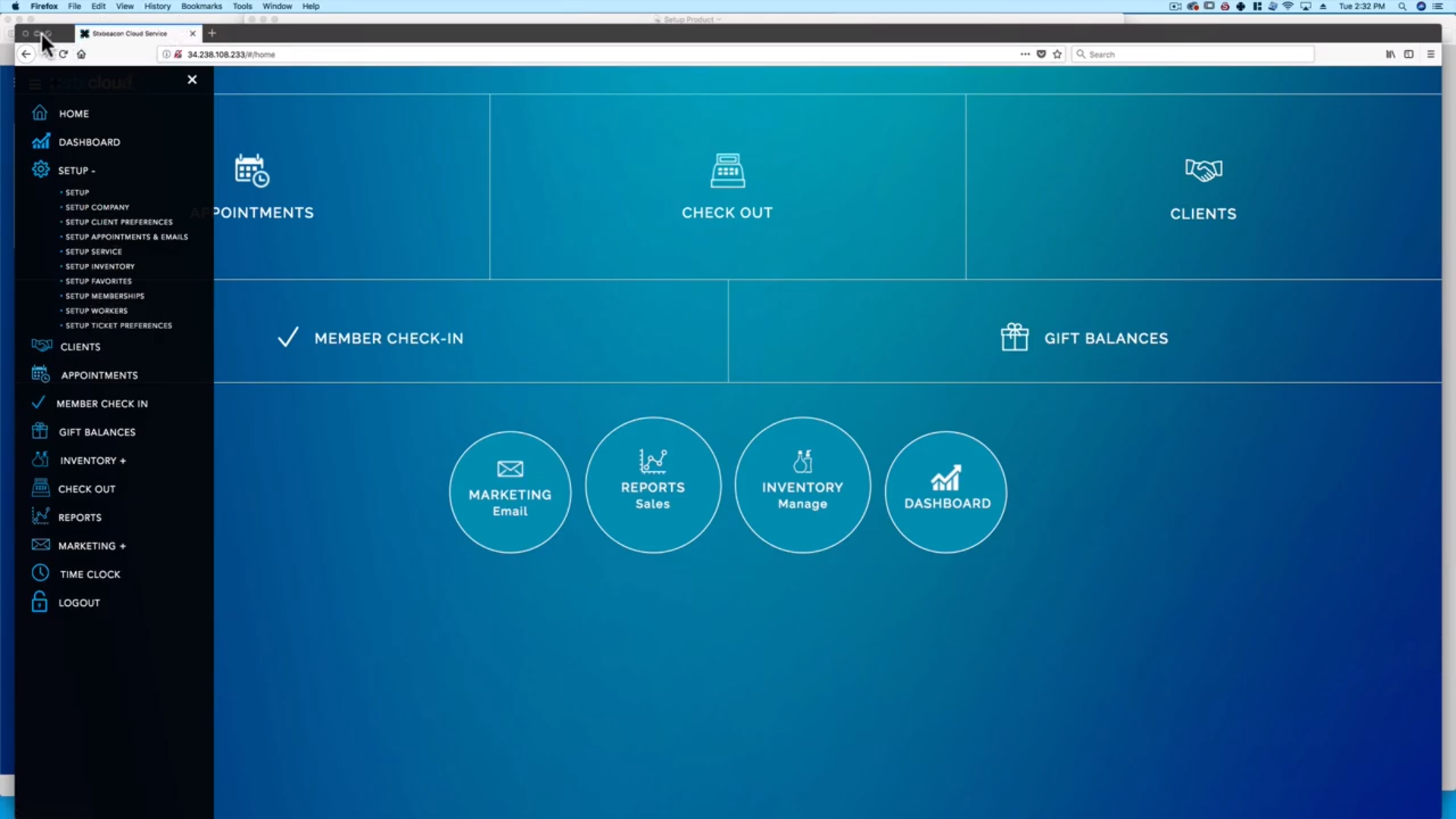
Task: Click the Appointments calendar icon tile
Action: [x=252, y=171]
